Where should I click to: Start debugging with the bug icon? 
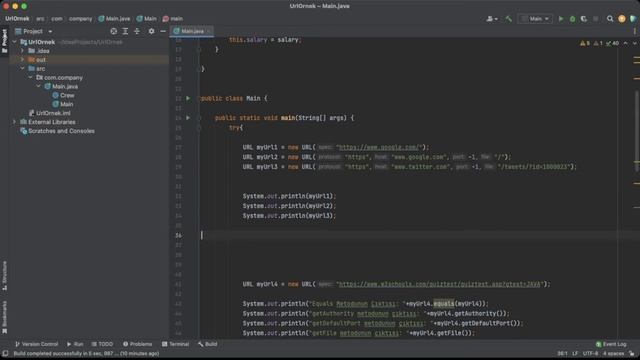coord(572,19)
